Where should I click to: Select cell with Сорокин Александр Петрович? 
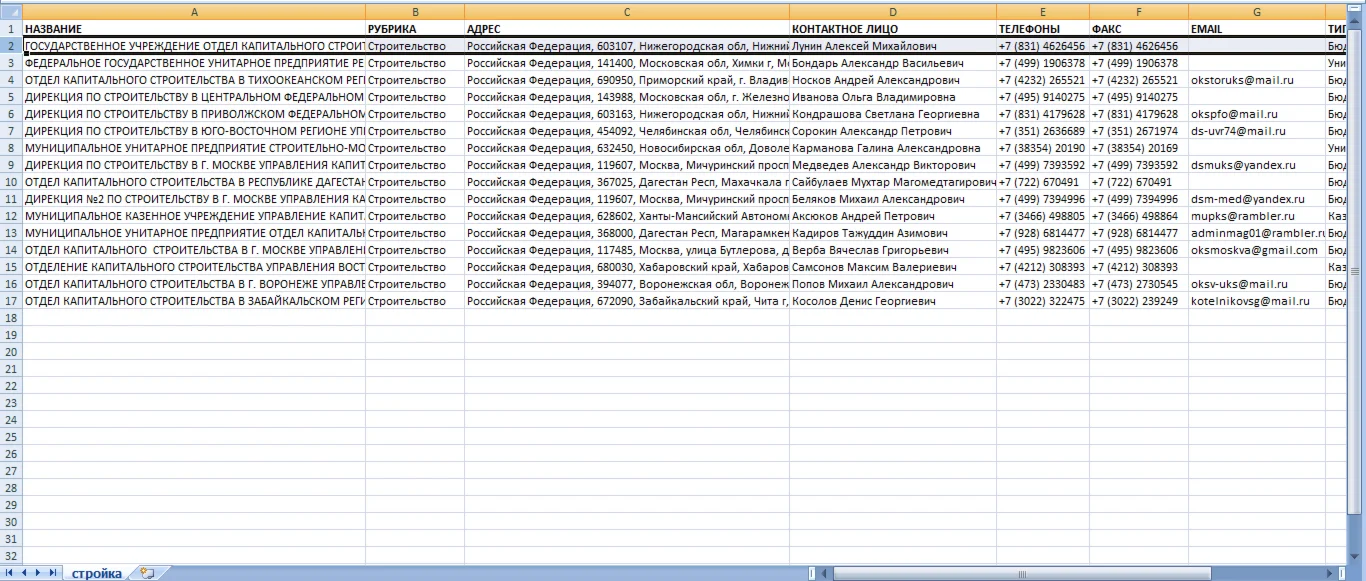point(893,131)
